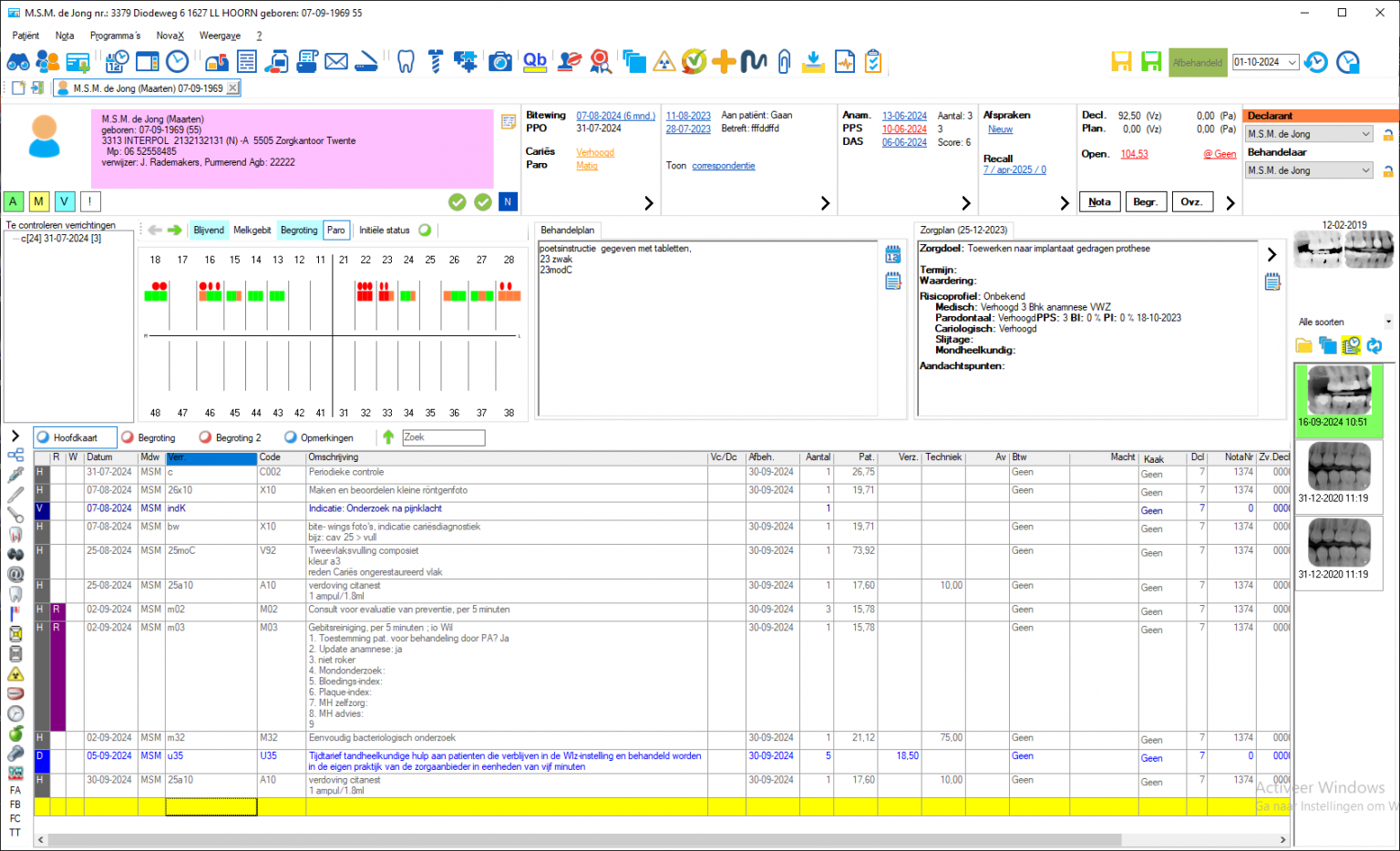The width and height of the screenshot is (1400, 851).
Task: Click the orange plus icon in toolbar
Action: click(x=724, y=62)
